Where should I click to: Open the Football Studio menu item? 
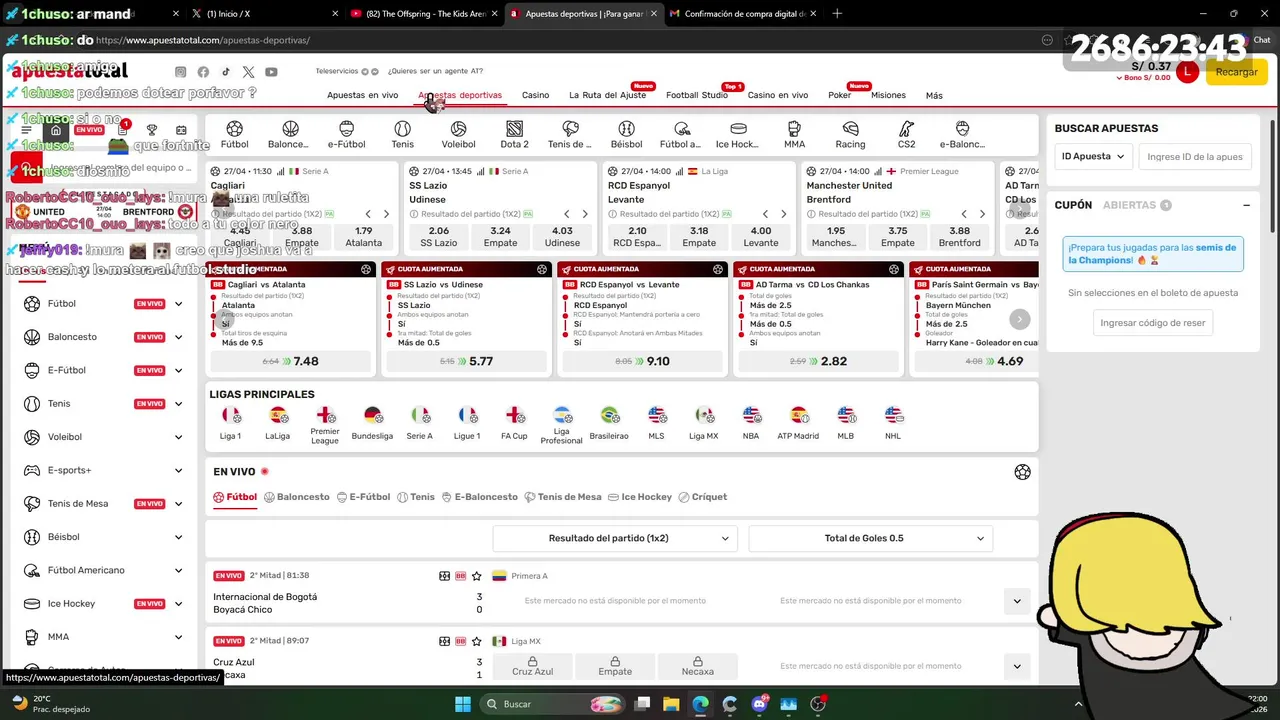coord(697,95)
